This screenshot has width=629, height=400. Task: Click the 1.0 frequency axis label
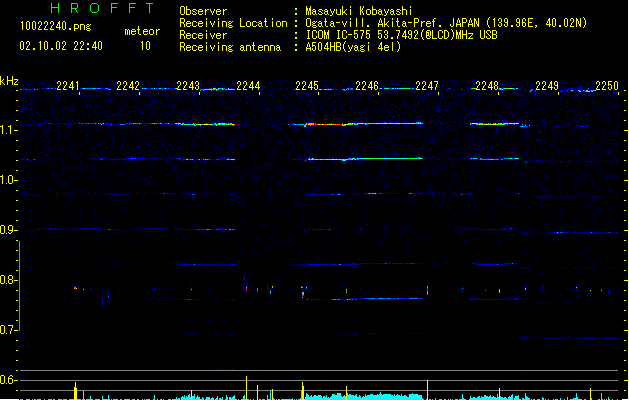point(9,180)
